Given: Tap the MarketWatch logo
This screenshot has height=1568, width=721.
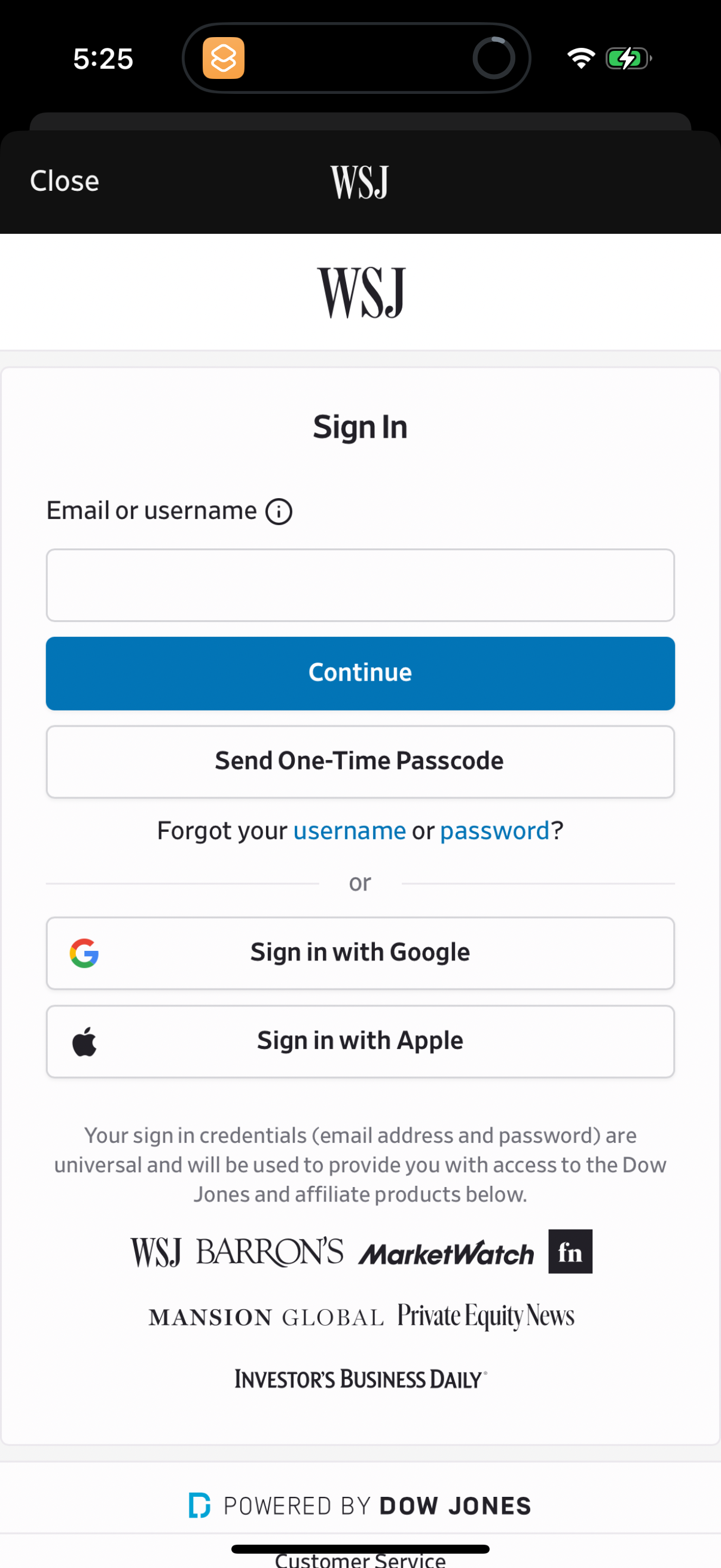Looking at the screenshot, I should pyautogui.click(x=447, y=1252).
